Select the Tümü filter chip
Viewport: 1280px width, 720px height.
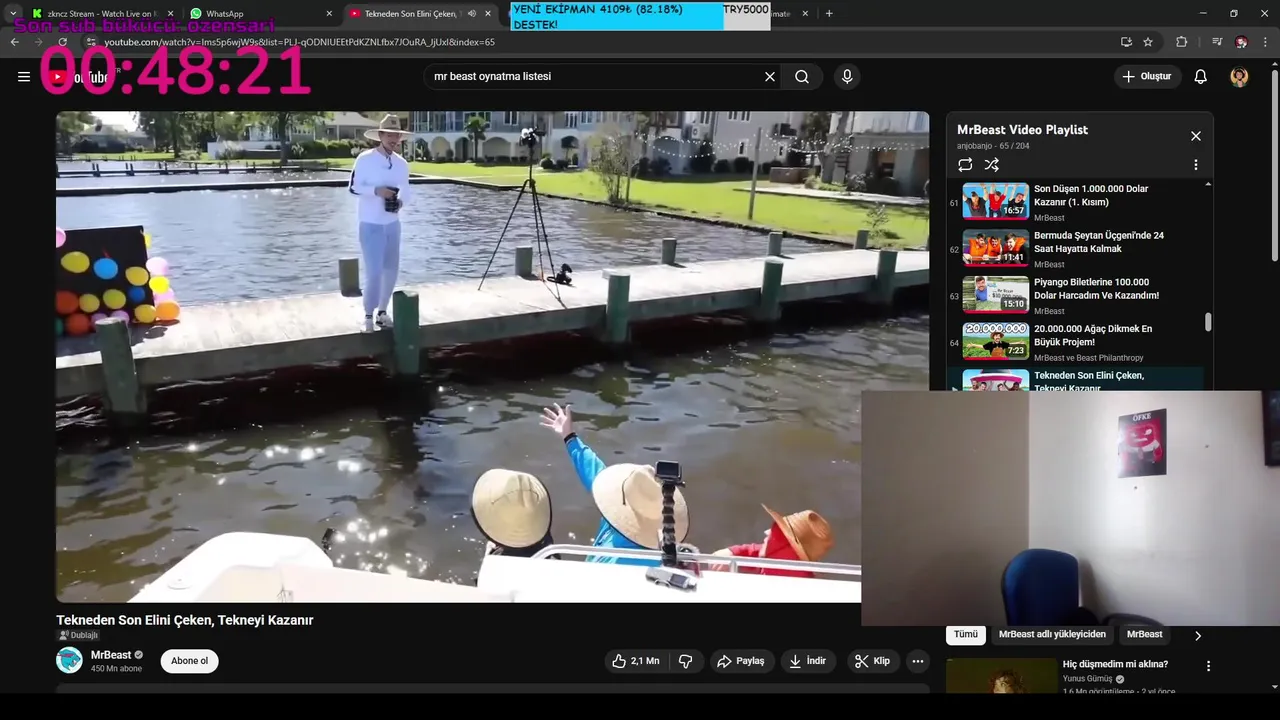tap(966, 634)
